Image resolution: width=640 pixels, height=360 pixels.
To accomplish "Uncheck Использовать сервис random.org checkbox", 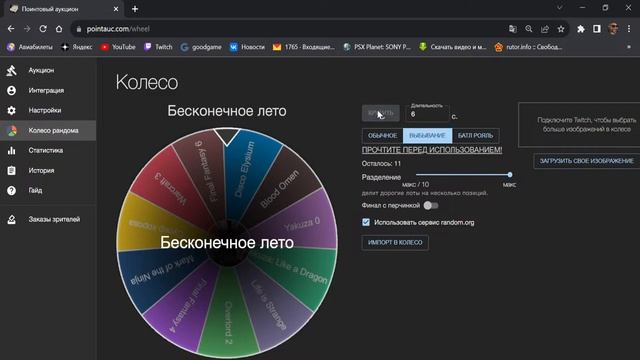I will click(x=366, y=222).
